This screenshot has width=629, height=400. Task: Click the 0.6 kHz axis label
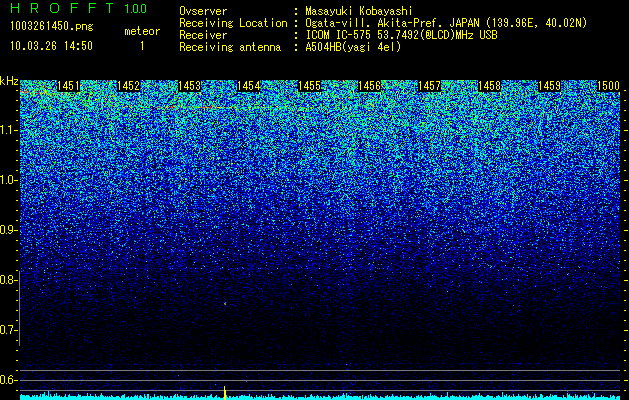(x=9, y=380)
